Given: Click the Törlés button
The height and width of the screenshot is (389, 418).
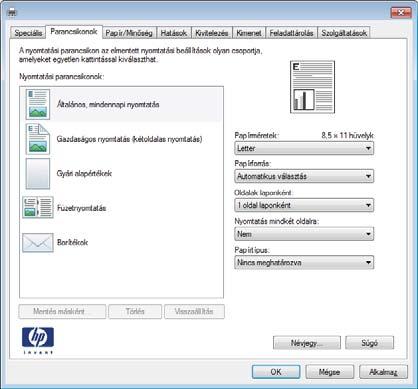Looking at the screenshot, I should (135, 311).
